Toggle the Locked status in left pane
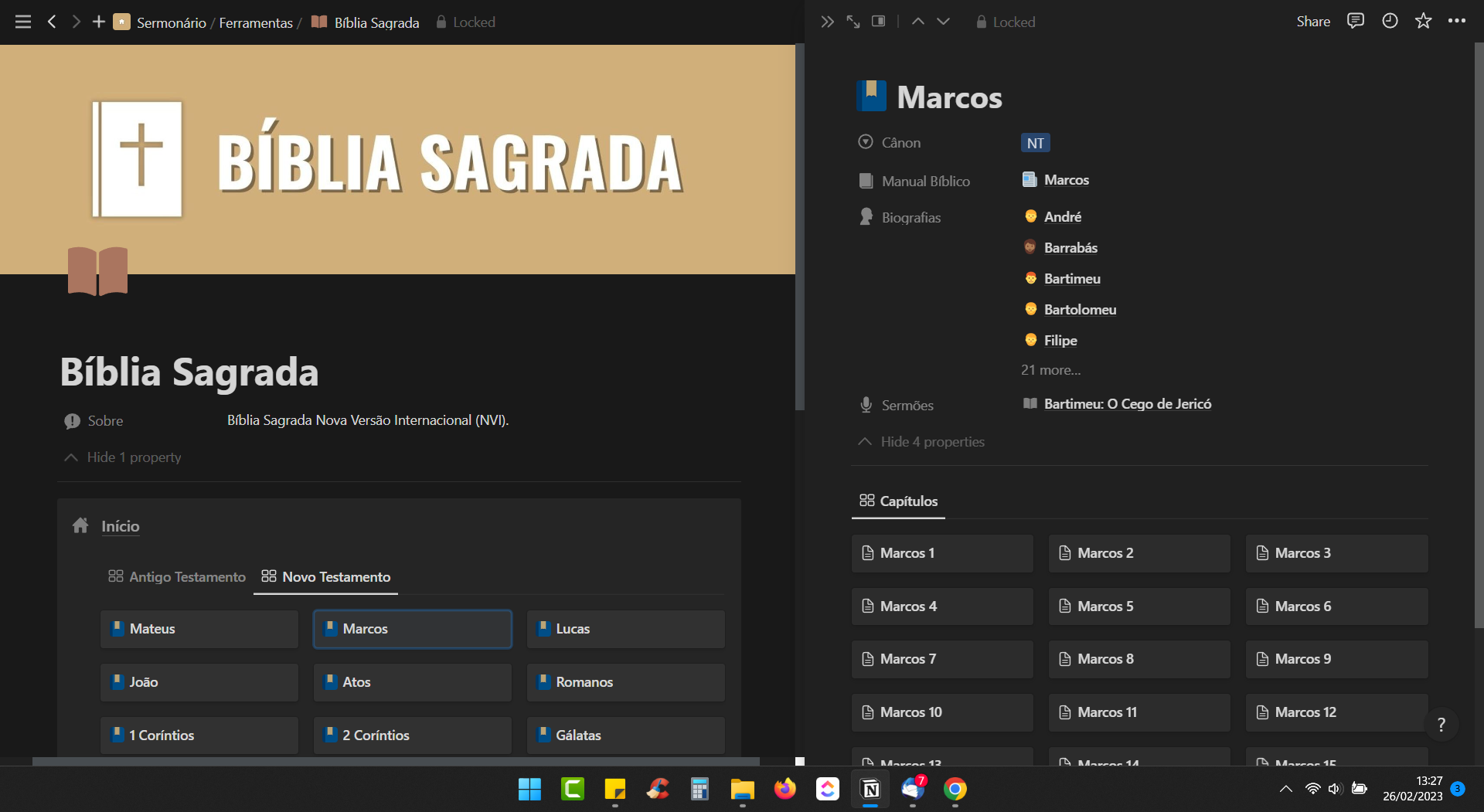 point(465,22)
